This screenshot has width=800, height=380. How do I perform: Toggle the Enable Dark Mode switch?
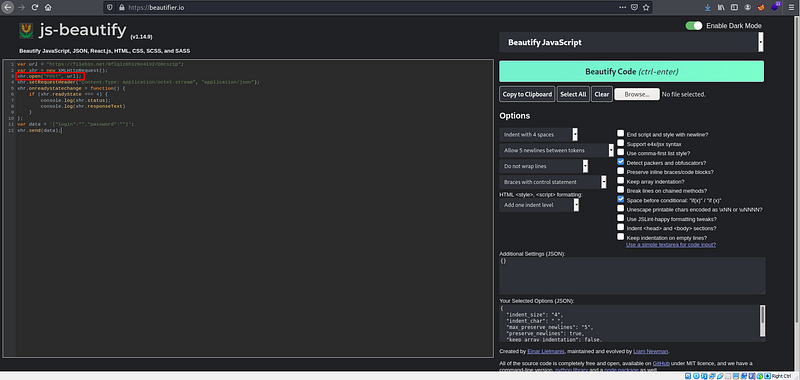[x=694, y=26]
